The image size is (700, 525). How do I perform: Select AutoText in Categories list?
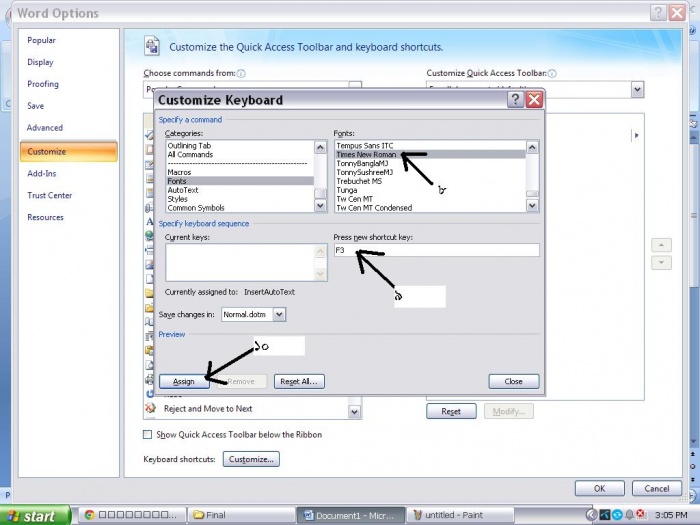(240, 190)
